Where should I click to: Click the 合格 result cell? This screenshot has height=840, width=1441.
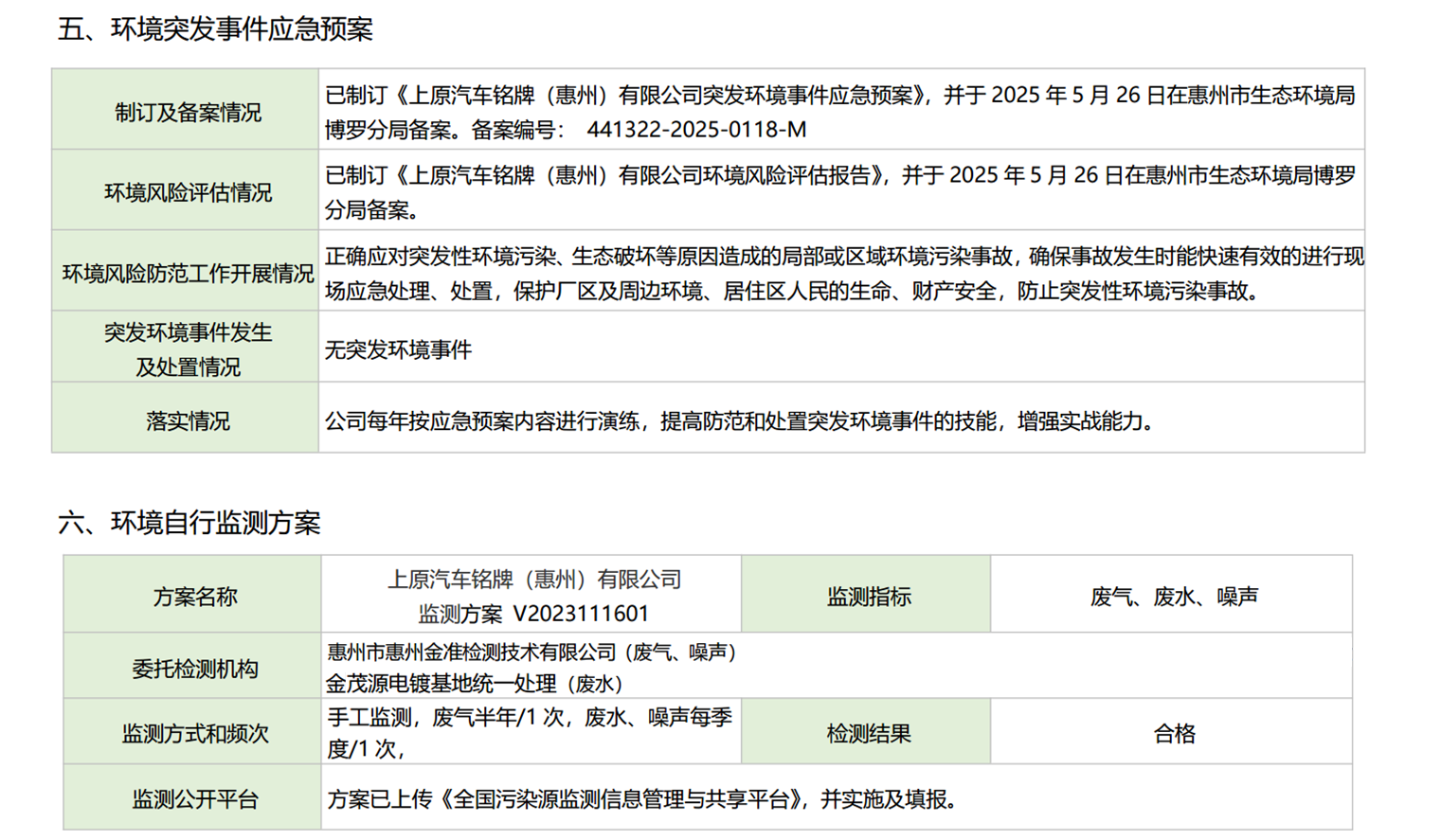coord(1172,731)
